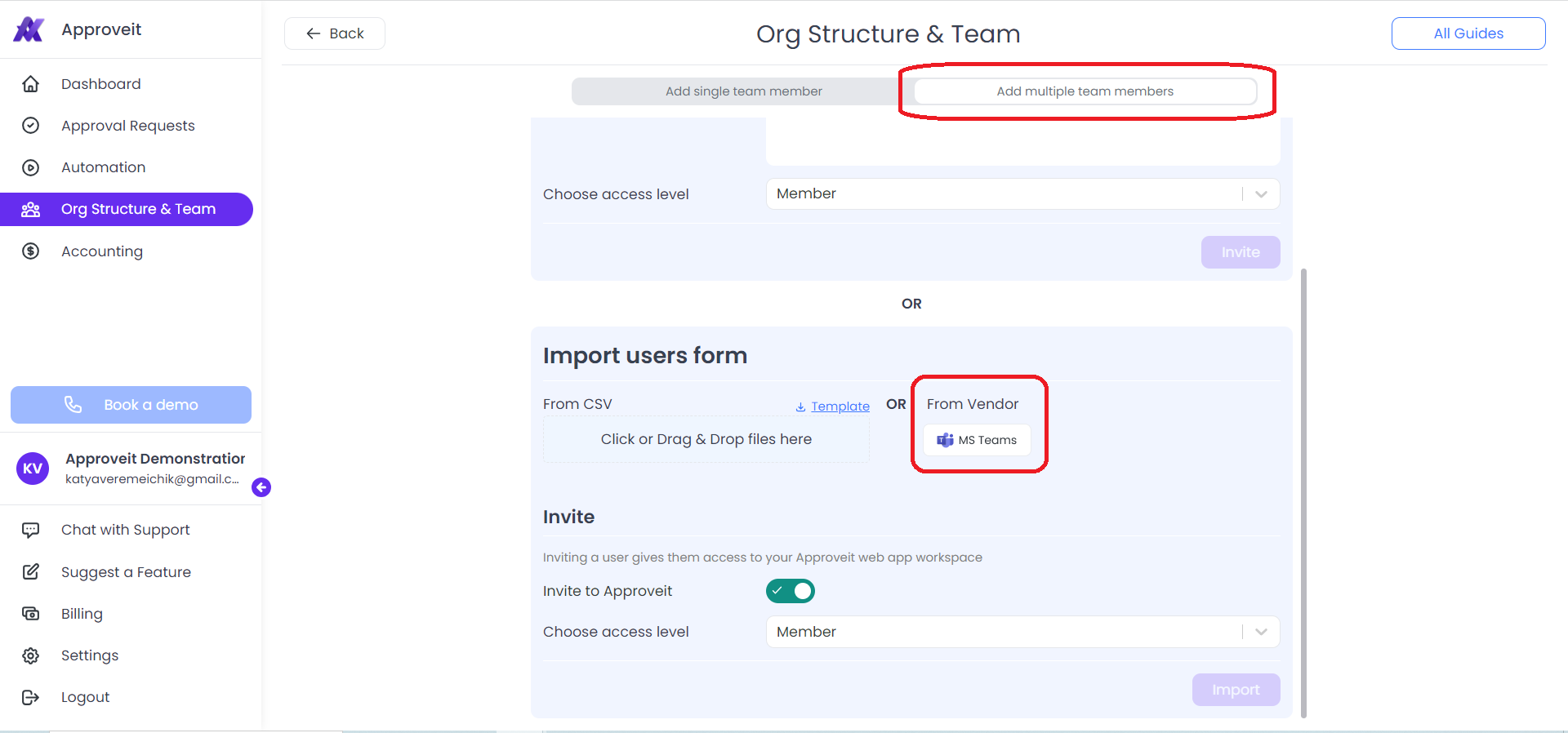Download the CSV Template link
Viewport: 1568px width, 733px height.
point(840,406)
